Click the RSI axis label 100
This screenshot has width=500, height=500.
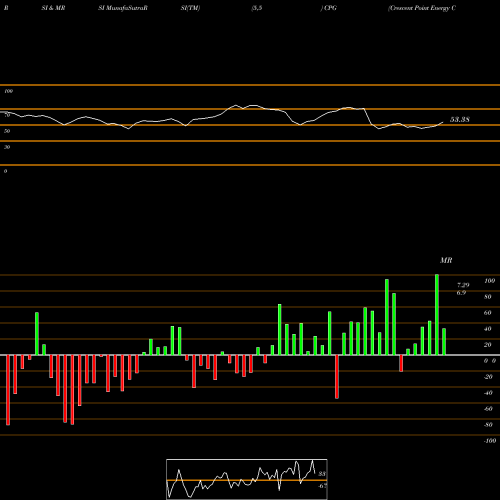[x=8, y=91]
